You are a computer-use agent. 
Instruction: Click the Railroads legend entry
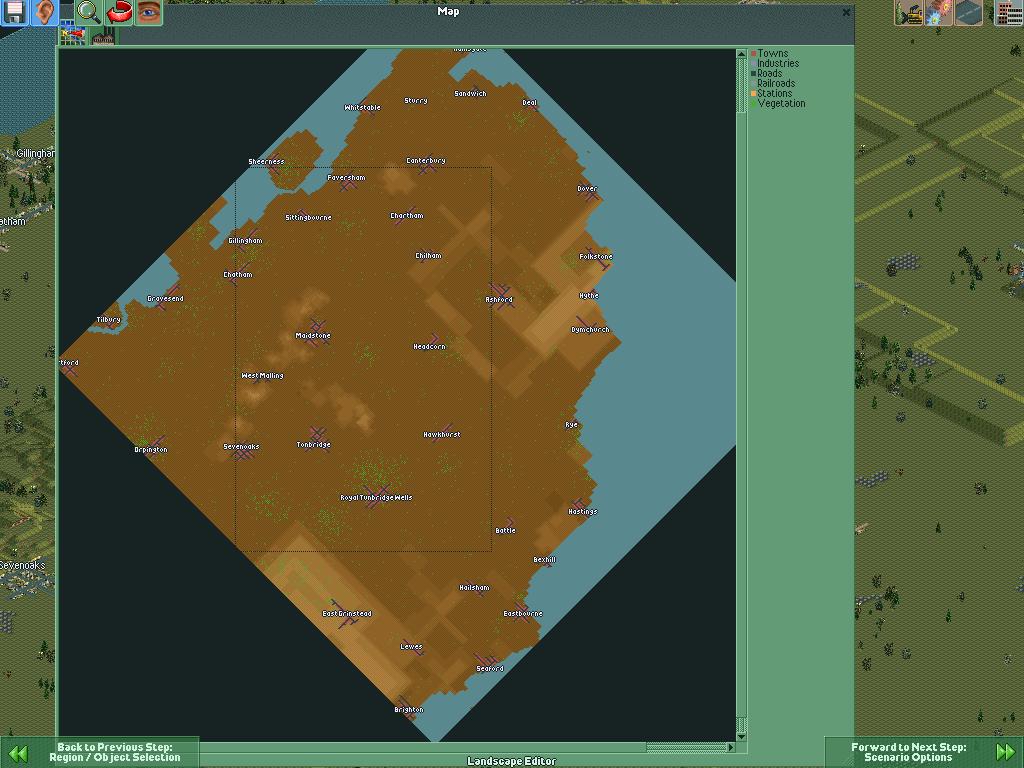pos(776,84)
